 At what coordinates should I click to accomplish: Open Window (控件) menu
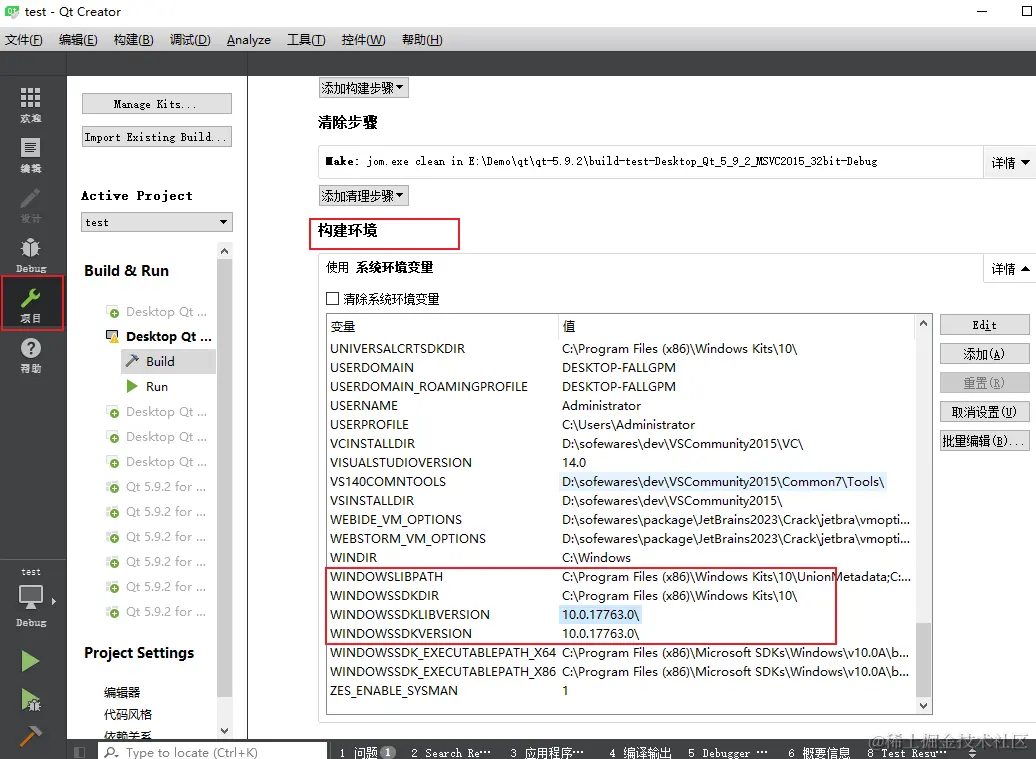click(363, 40)
